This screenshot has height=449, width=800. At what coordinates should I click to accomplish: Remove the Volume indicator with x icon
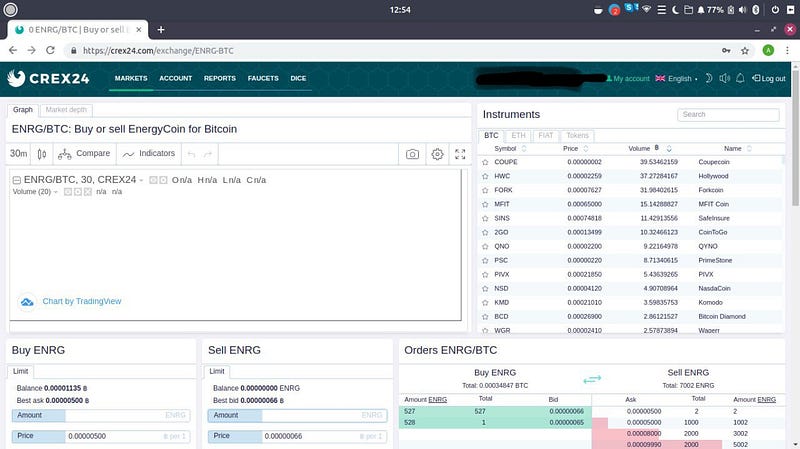point(88,192)
